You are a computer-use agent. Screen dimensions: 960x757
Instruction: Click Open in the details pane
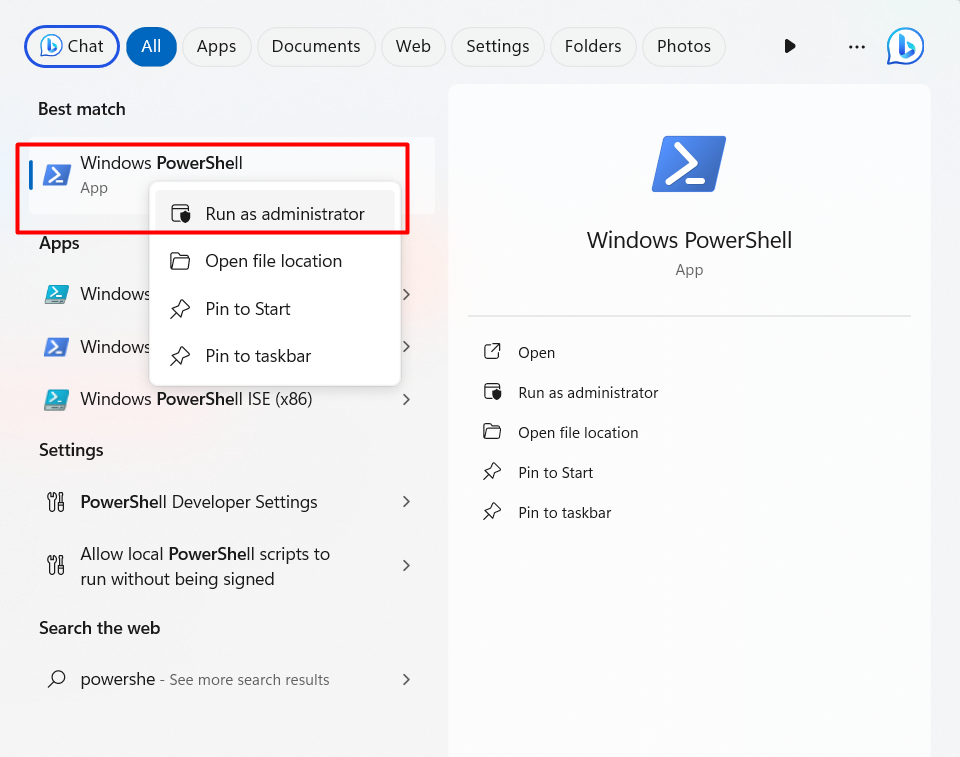(536, 353)
